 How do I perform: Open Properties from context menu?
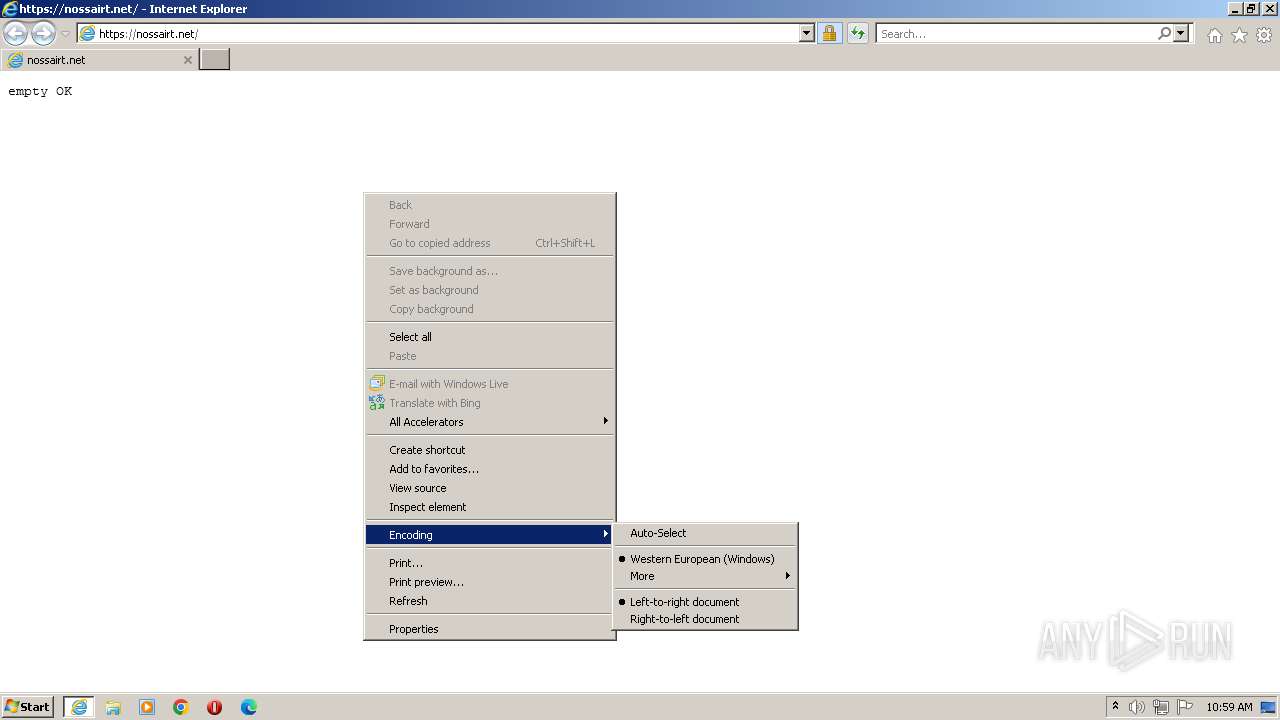coord(490,629)
